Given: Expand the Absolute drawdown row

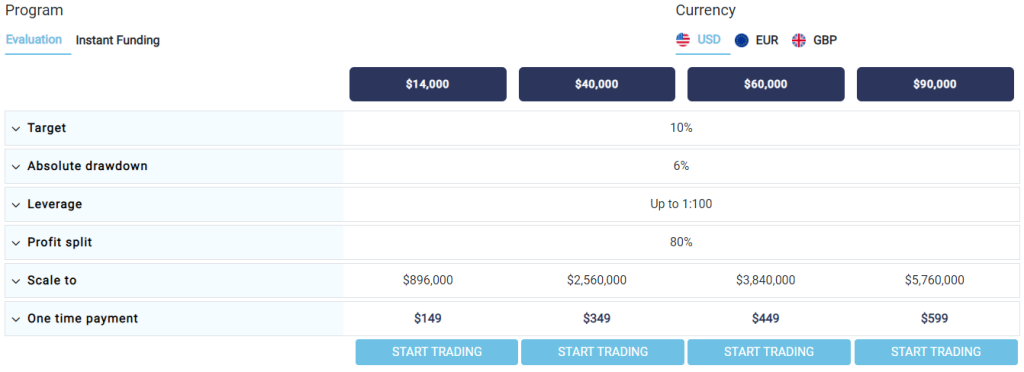Looking at the screenshot, I should (16, 166).
